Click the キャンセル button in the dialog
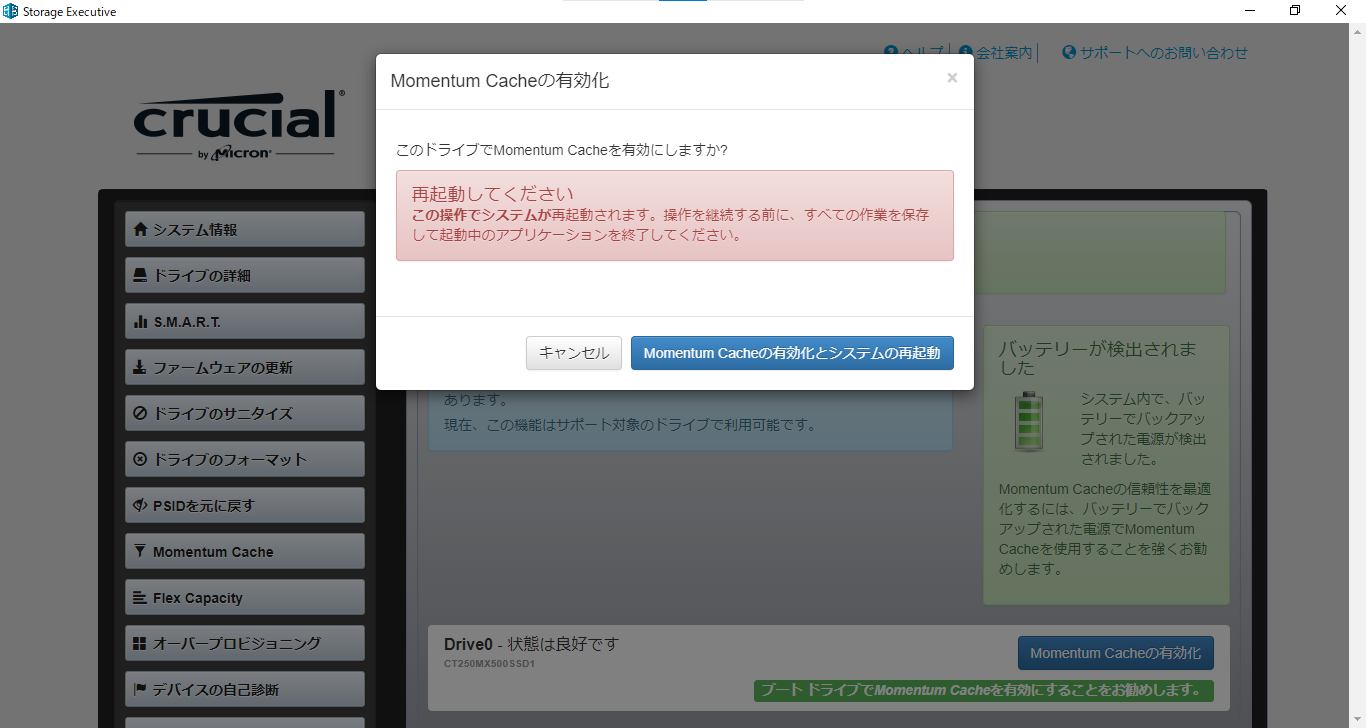 (574, 353)
